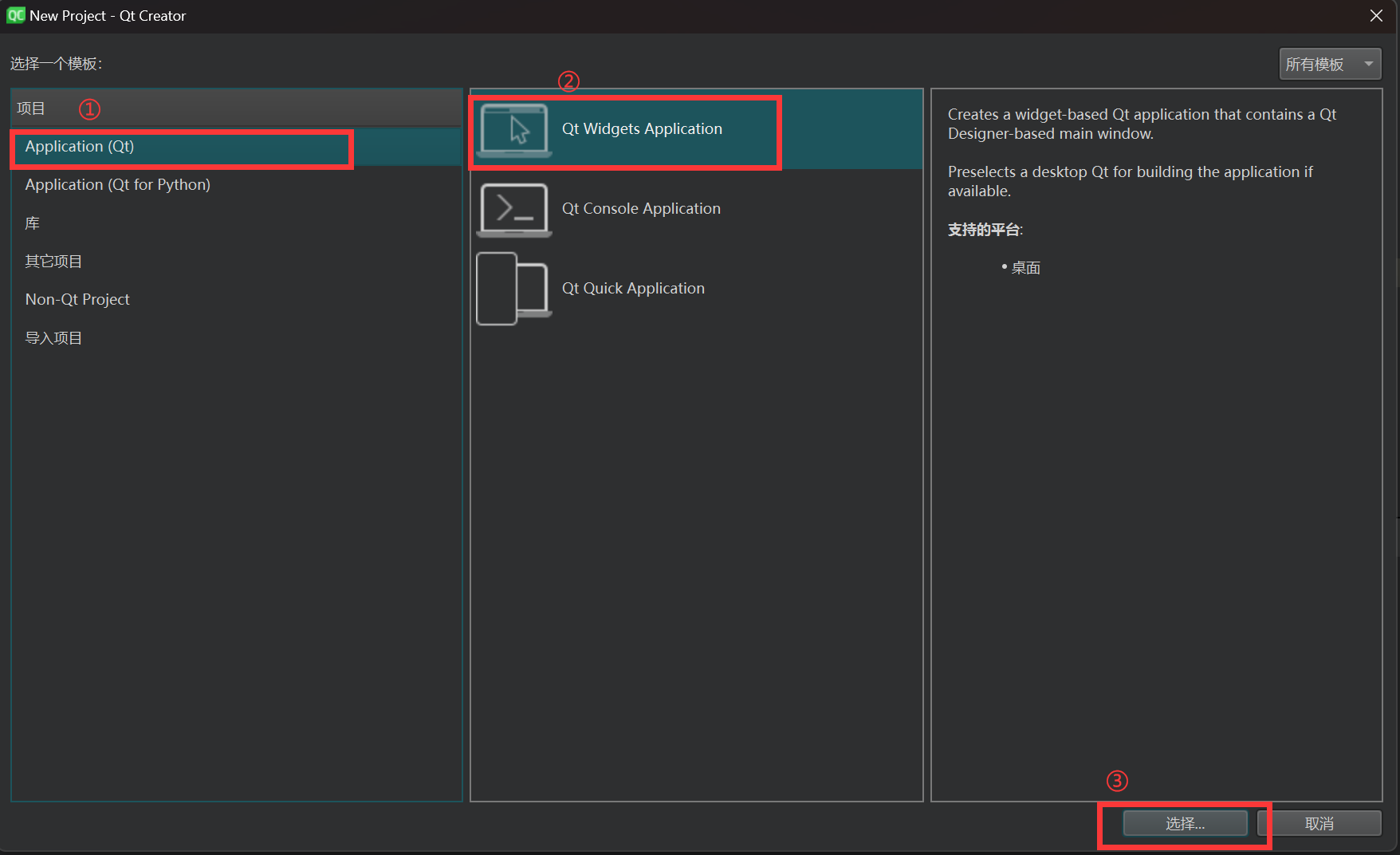The height and width of the screenshot is (855, 1400).
Task: Click the Qt Widgets Application cursor icon
Action: [514, 130]
